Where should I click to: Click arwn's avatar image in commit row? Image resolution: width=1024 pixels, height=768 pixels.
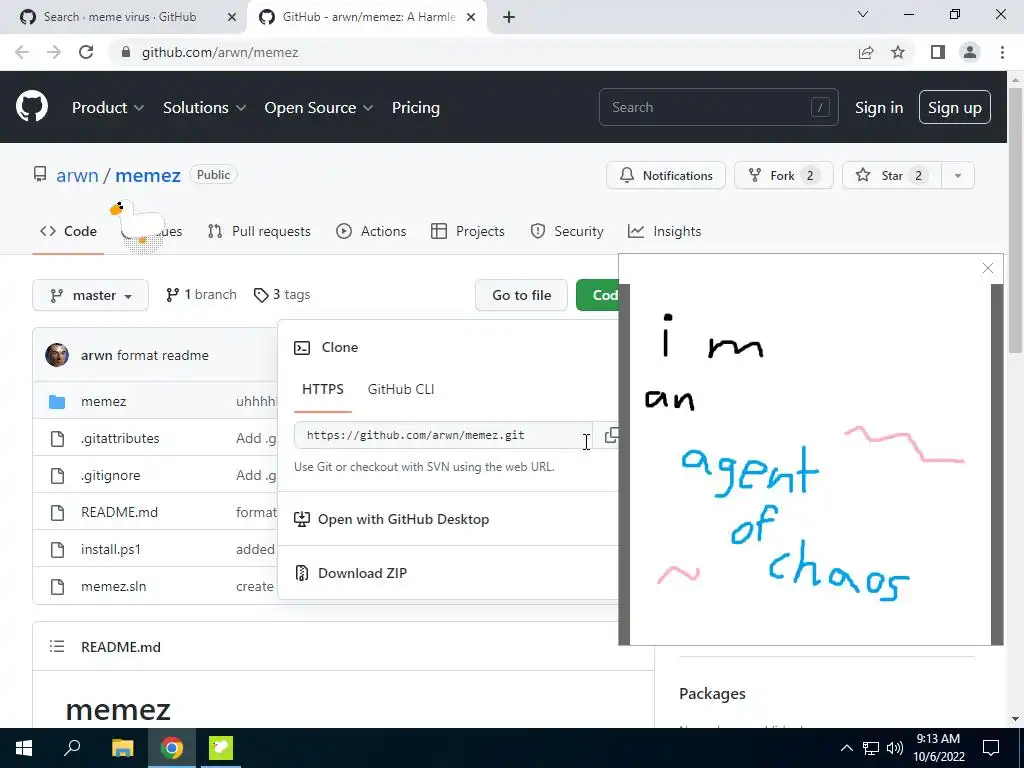(57, 355)
